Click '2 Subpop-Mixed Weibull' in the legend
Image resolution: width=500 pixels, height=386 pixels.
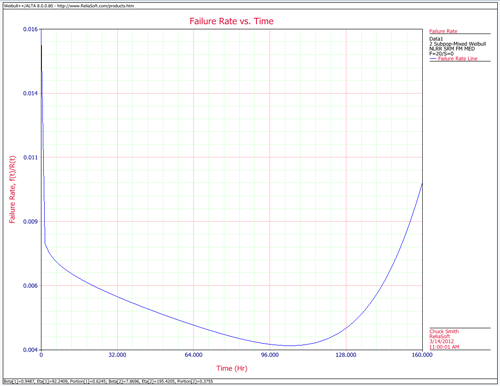[457, 44]
